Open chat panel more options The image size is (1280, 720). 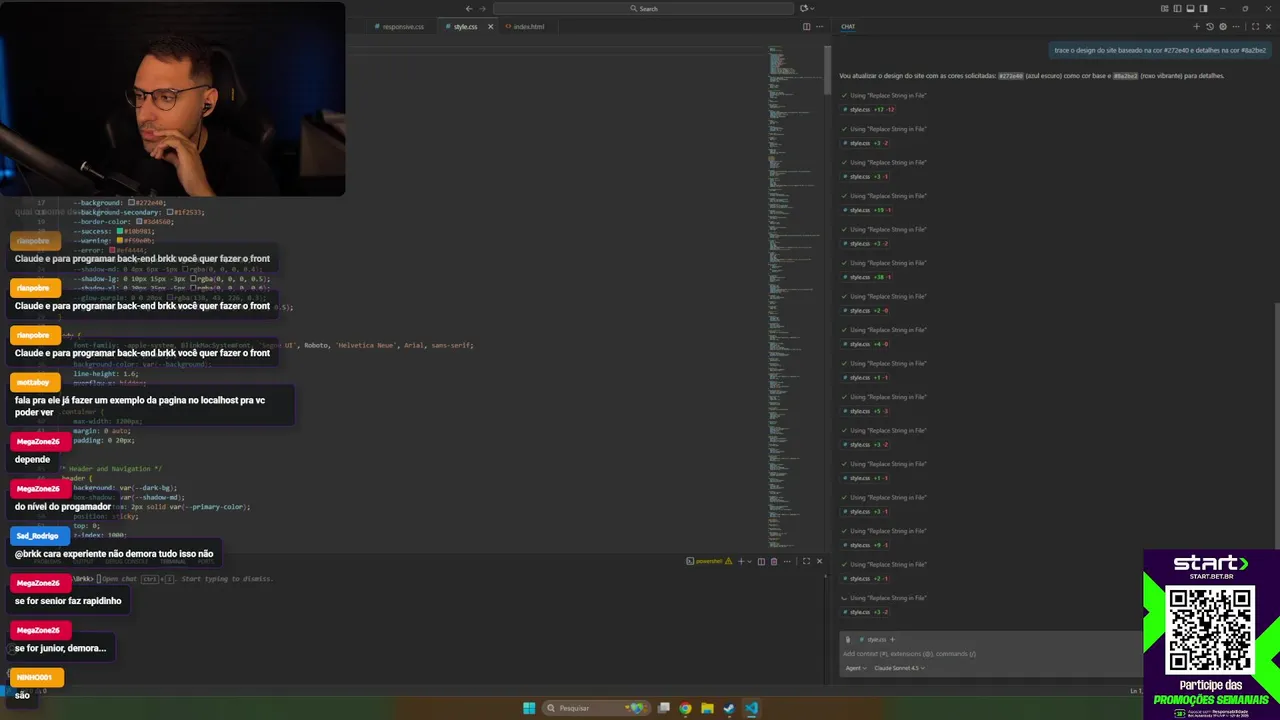1235,27
